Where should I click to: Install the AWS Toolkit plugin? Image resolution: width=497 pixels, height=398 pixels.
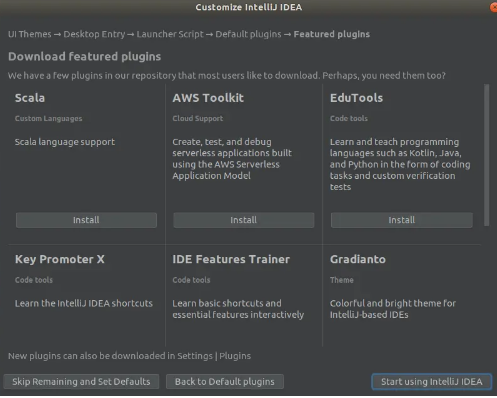point(244,220)
